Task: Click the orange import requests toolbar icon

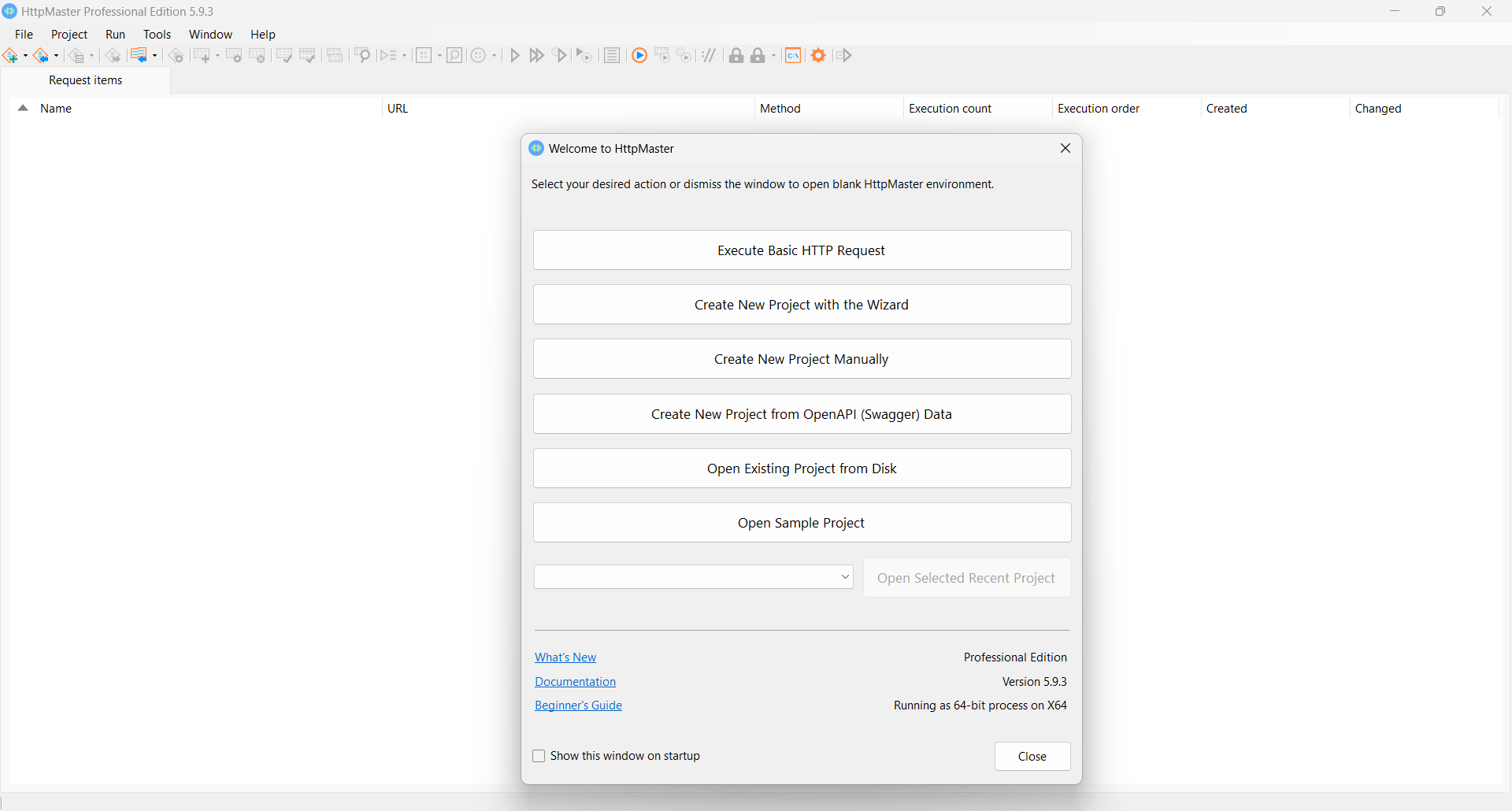Action: pyautogui.click(x=139, y=55)
